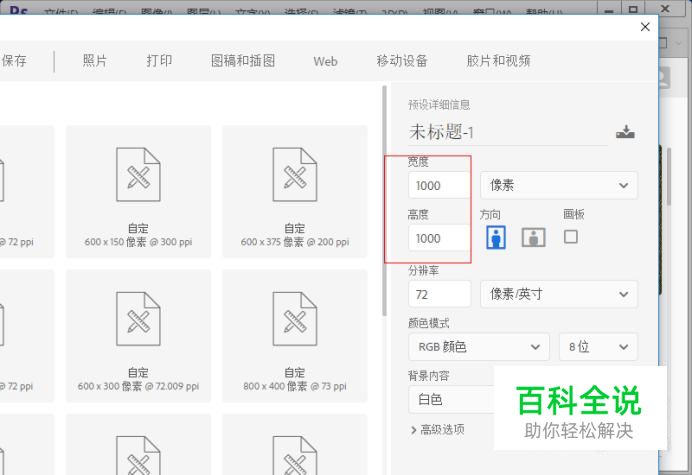
Task: Maximize the Photoshop window
Action: click(x=633, y=8)
